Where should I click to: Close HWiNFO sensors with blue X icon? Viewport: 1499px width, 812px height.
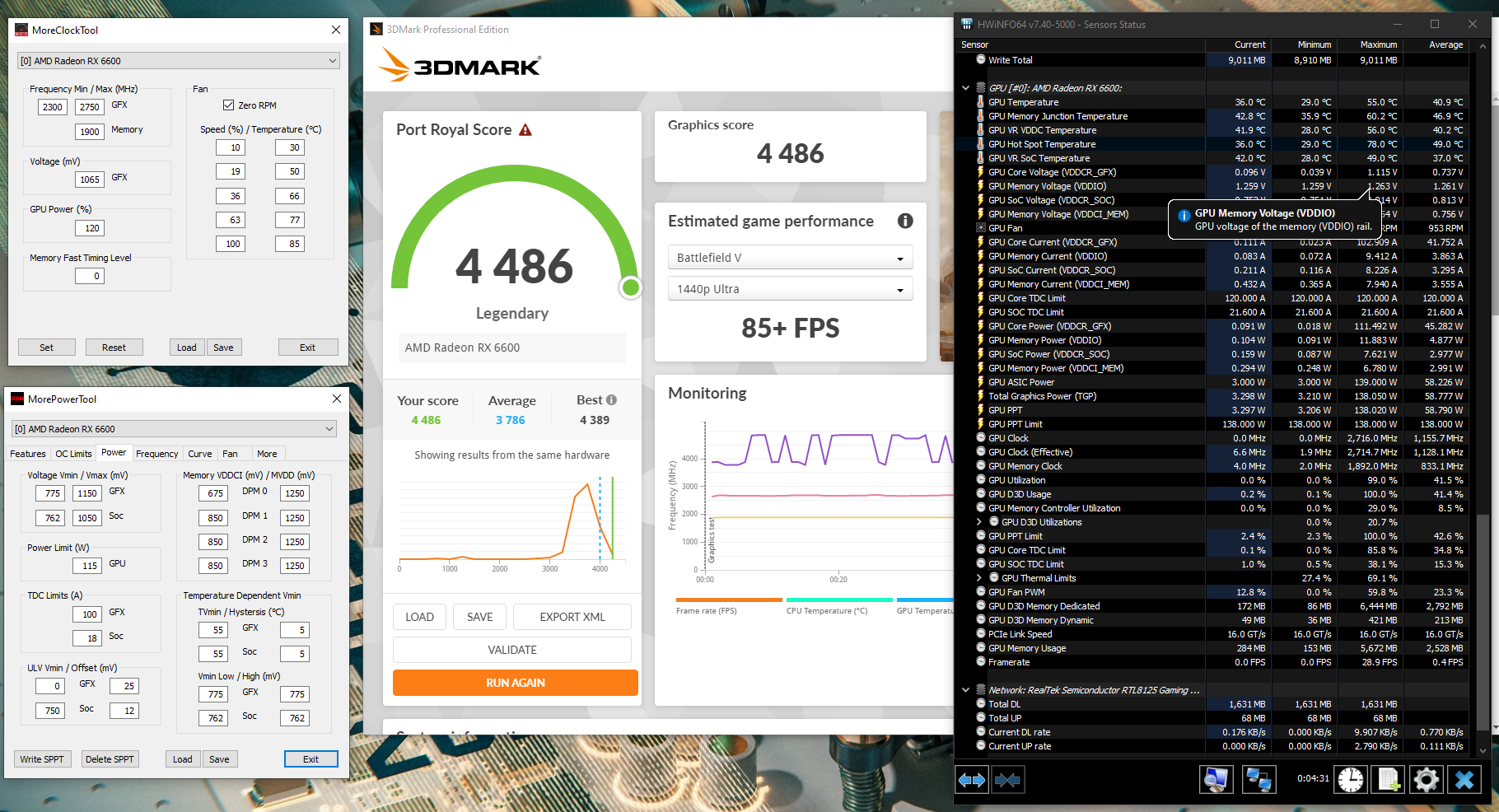[x=1464, y=779]
